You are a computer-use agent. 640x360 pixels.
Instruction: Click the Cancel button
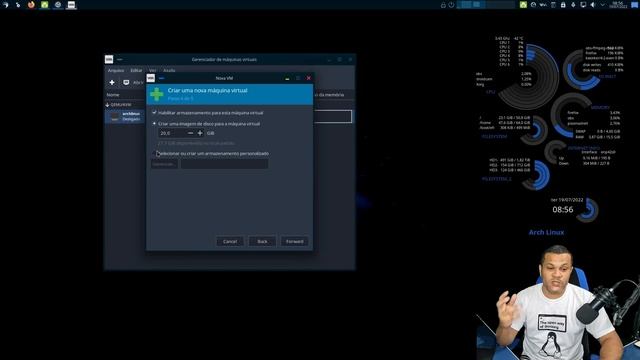pos(230,241)
